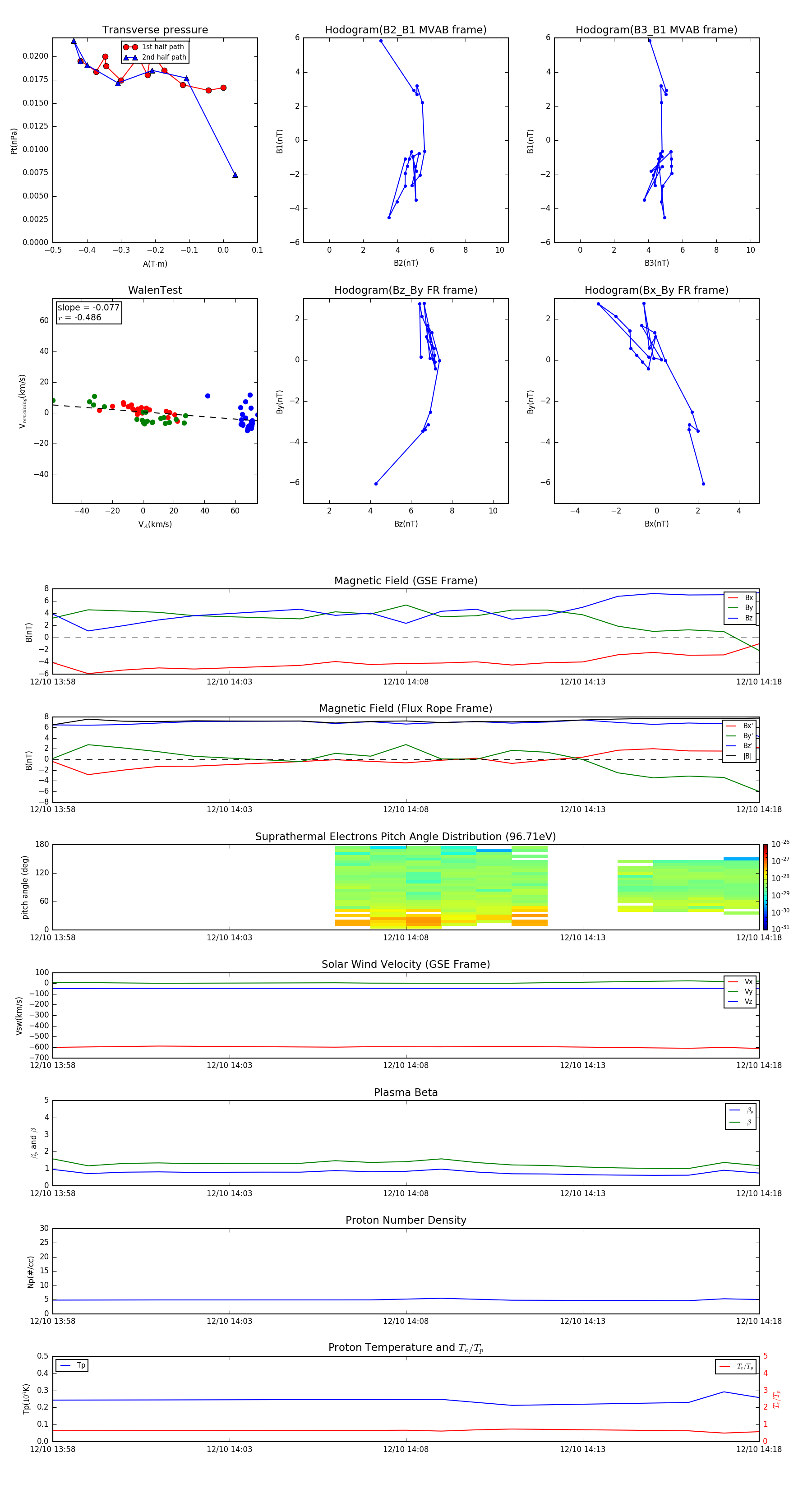Click the pitch angle colorbar
The height and width of the screenshot is (1489, 812).
tap(765, 887)
